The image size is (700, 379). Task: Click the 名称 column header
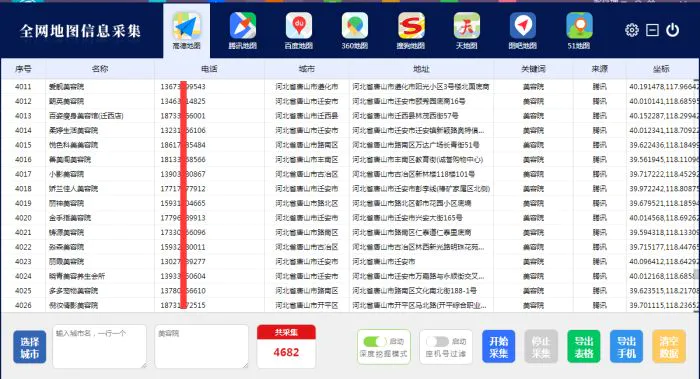click(x=100, y=69)
